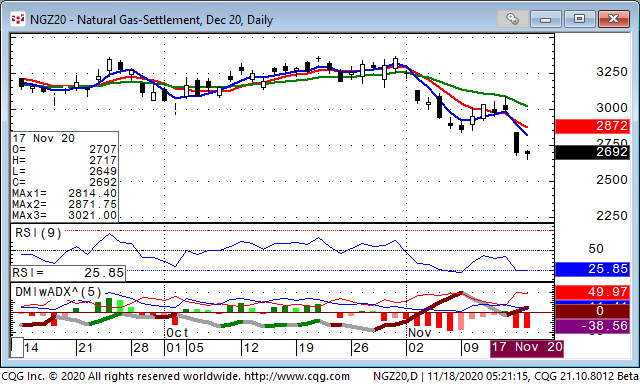Click the 50 RSI scale label
Viewport: 640px width, 384px height.
(596, 249)
